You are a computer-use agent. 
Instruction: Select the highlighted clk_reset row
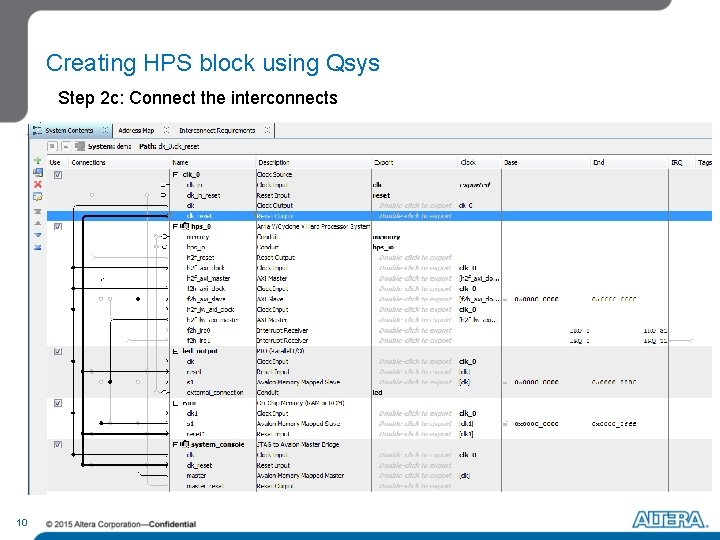point(379,216)
